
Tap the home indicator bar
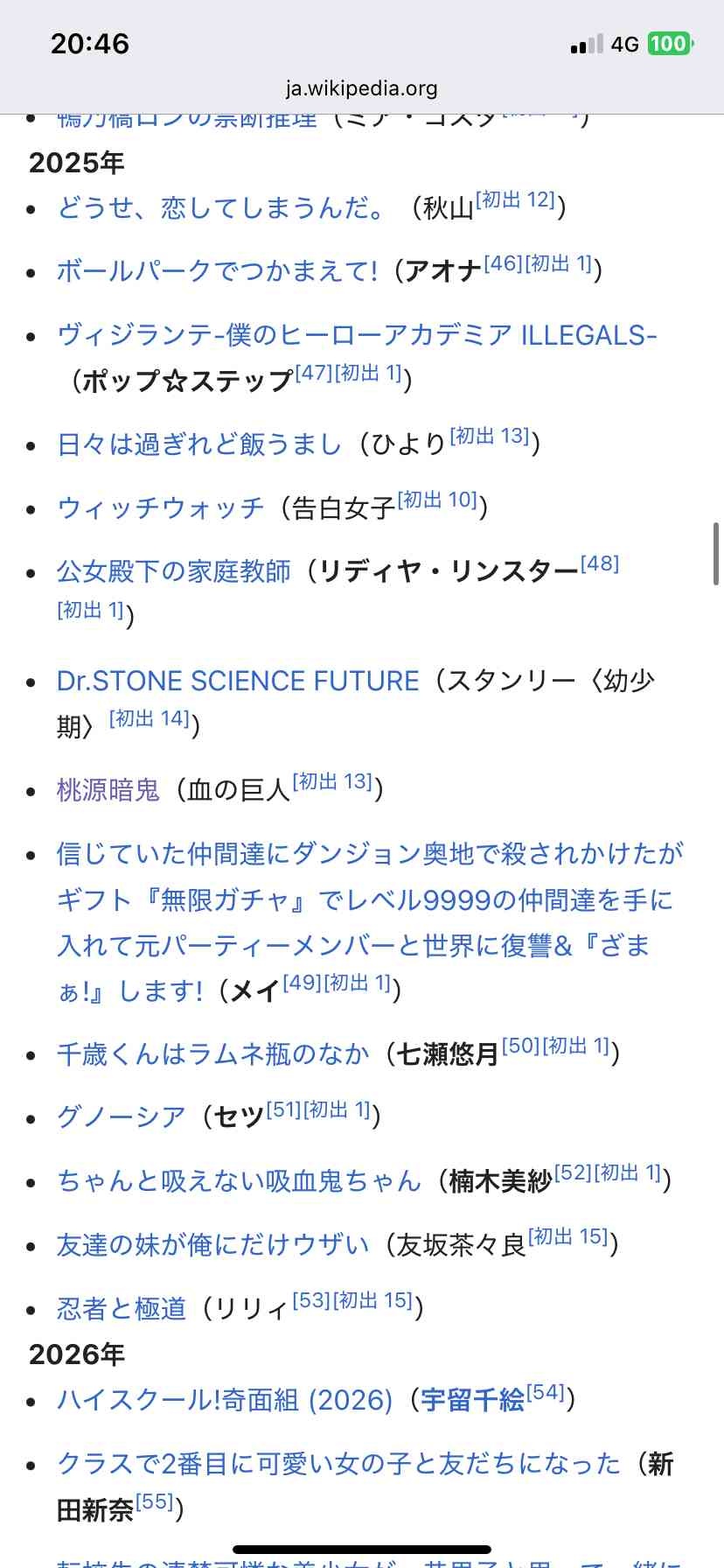[362, 1550]
